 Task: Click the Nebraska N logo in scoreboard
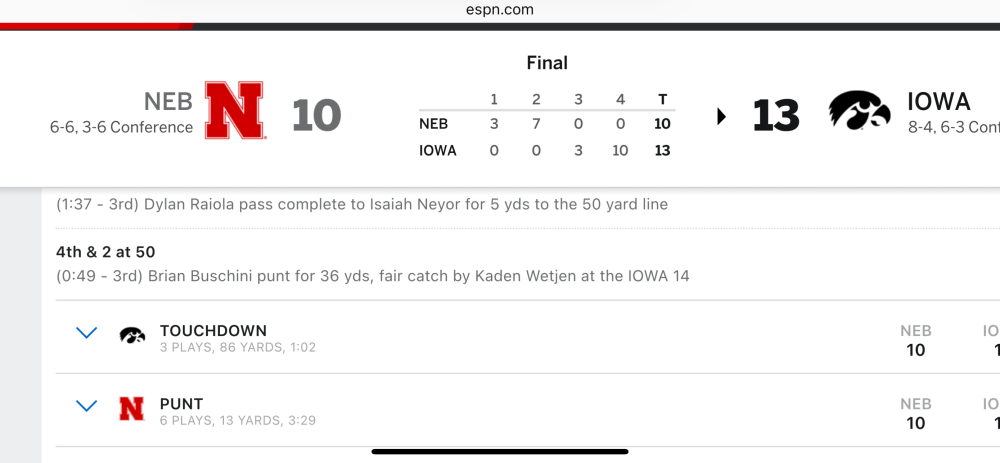click(234, 110)
